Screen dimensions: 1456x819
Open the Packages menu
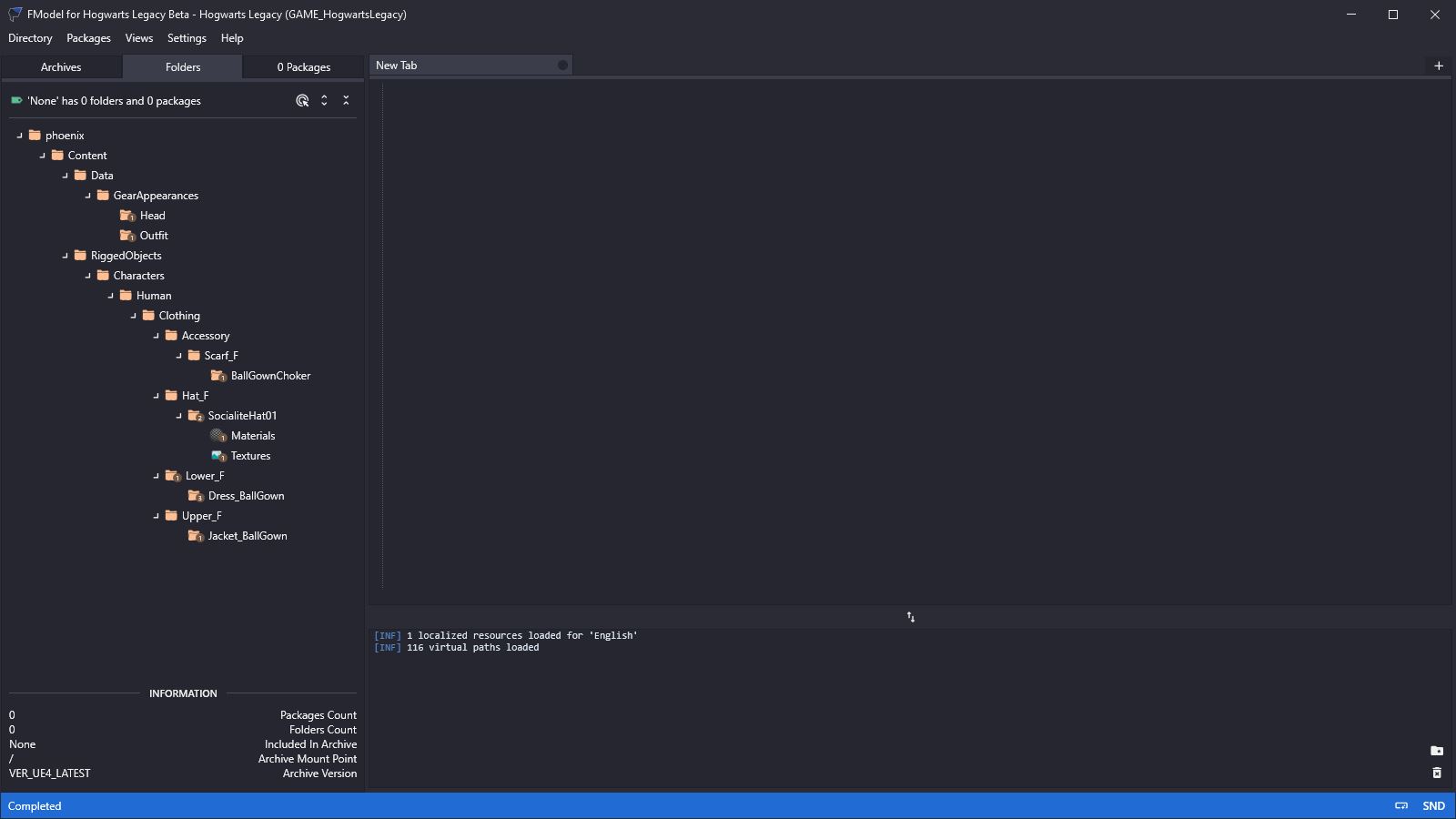pyautogui.click(x=88, y=38)
